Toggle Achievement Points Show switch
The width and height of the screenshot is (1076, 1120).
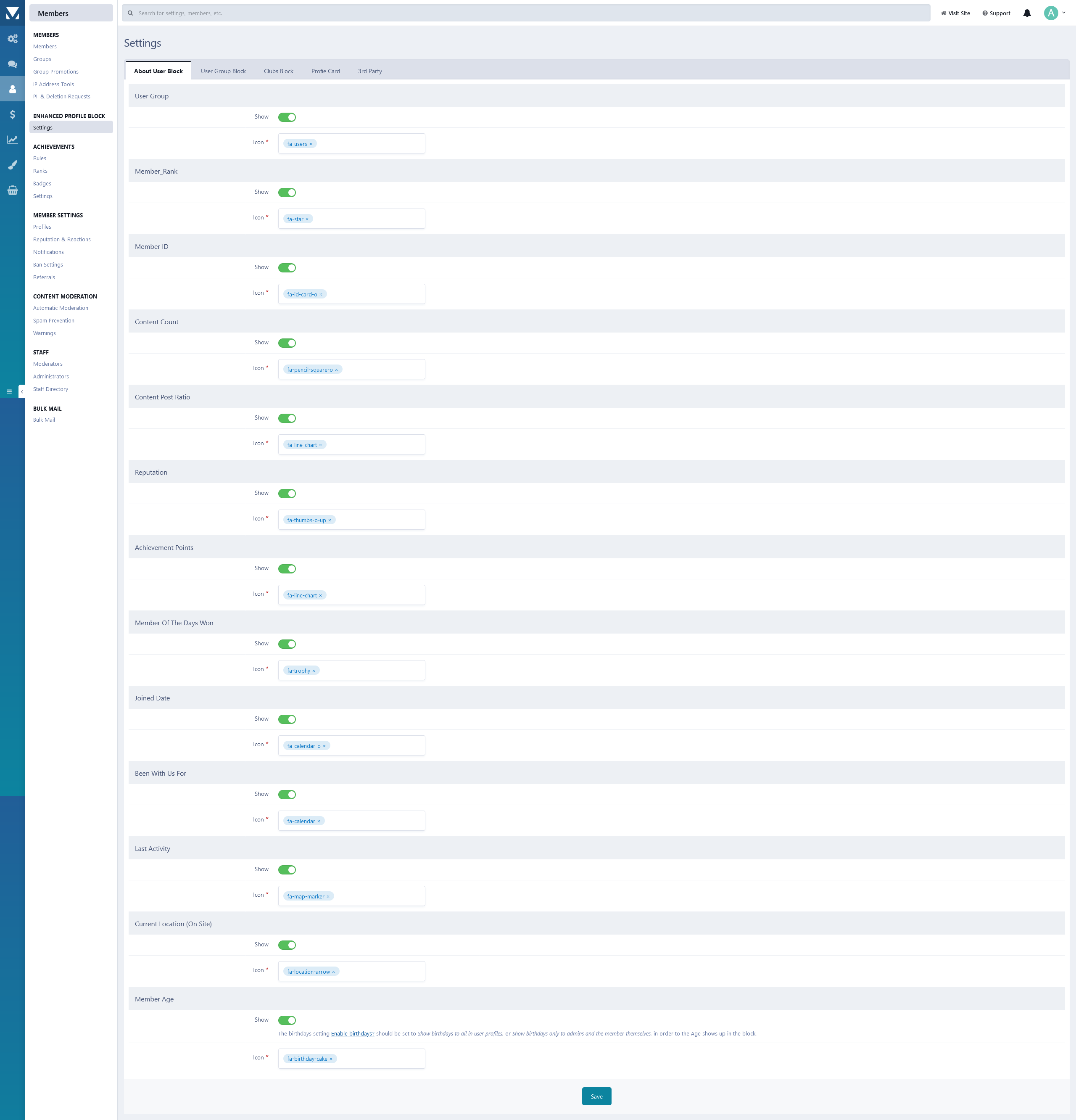[x=287, y=568]
